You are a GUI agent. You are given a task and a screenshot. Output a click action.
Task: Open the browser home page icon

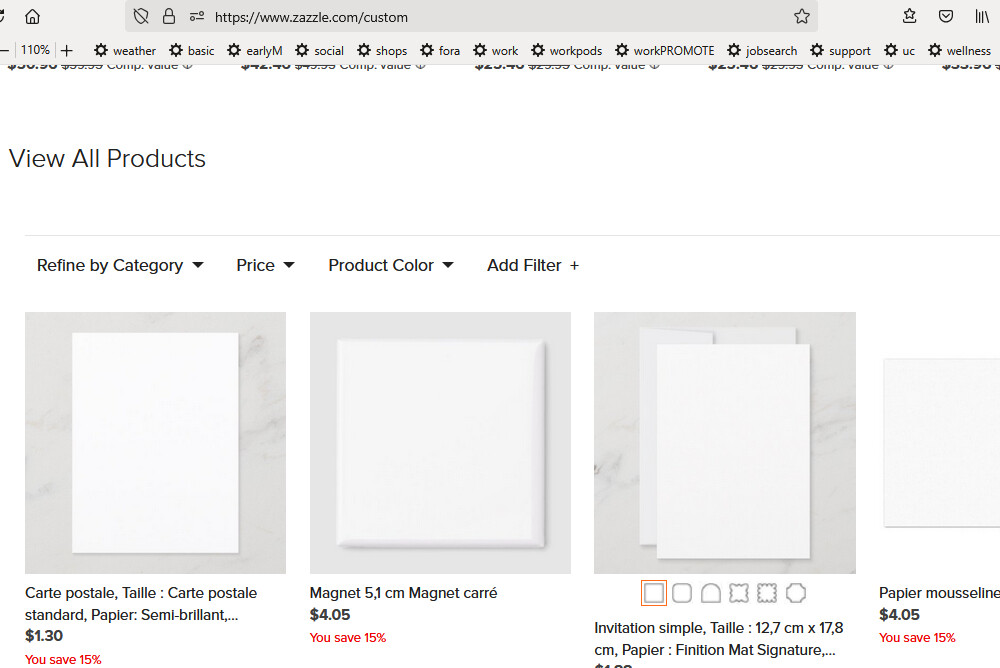pos(32,17)
